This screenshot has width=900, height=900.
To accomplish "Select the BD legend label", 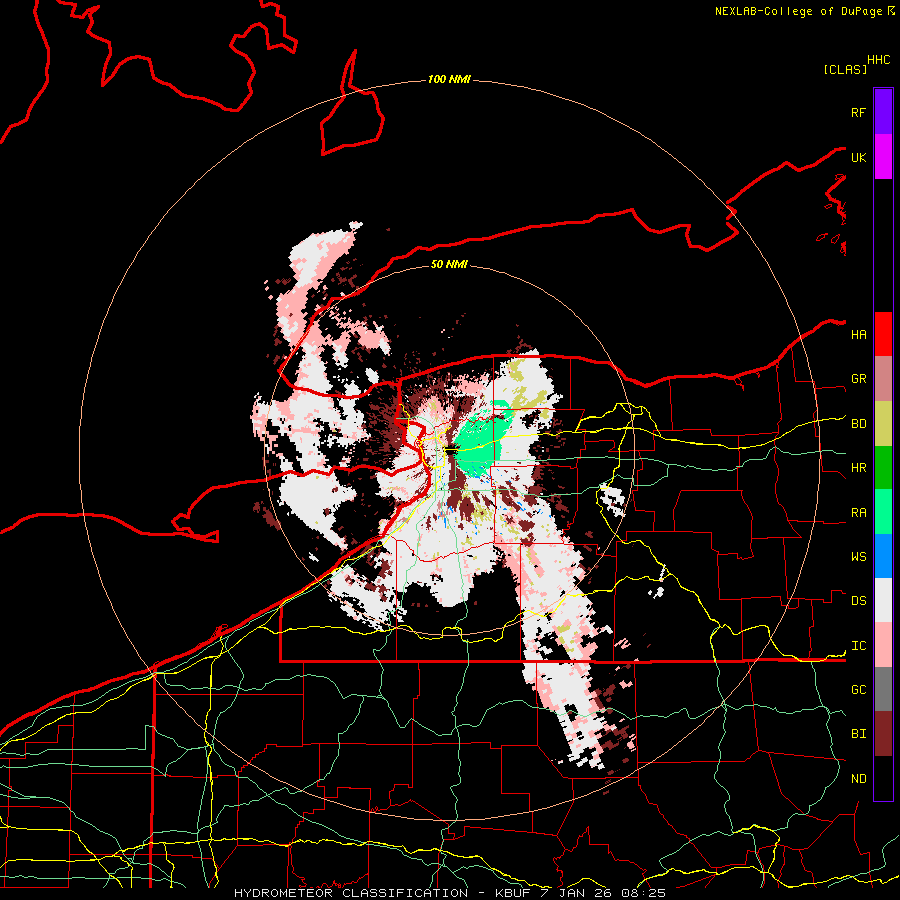I will click(858, 424).
